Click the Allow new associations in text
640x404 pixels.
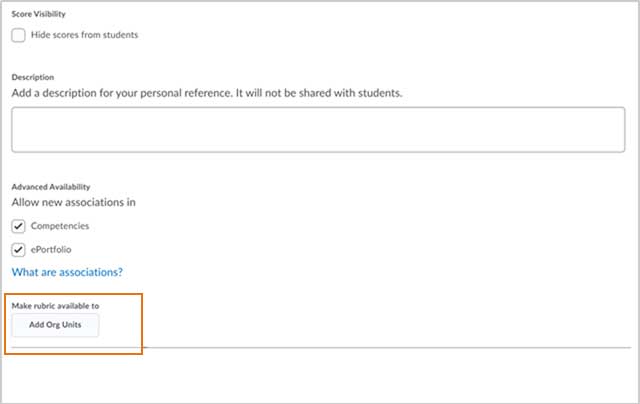73,202
